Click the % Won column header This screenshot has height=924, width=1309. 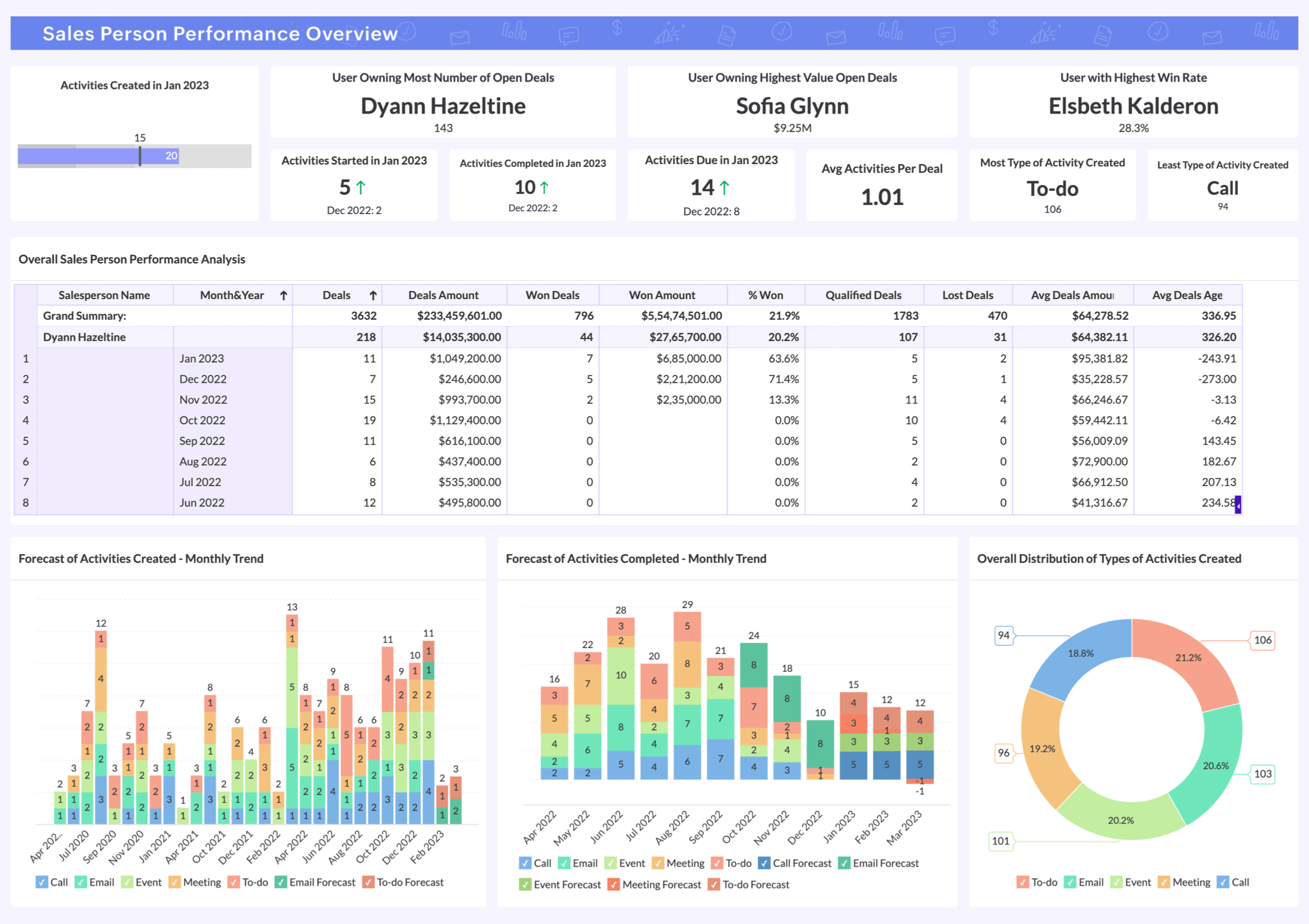pyautogui.click(x=766, y=295)
